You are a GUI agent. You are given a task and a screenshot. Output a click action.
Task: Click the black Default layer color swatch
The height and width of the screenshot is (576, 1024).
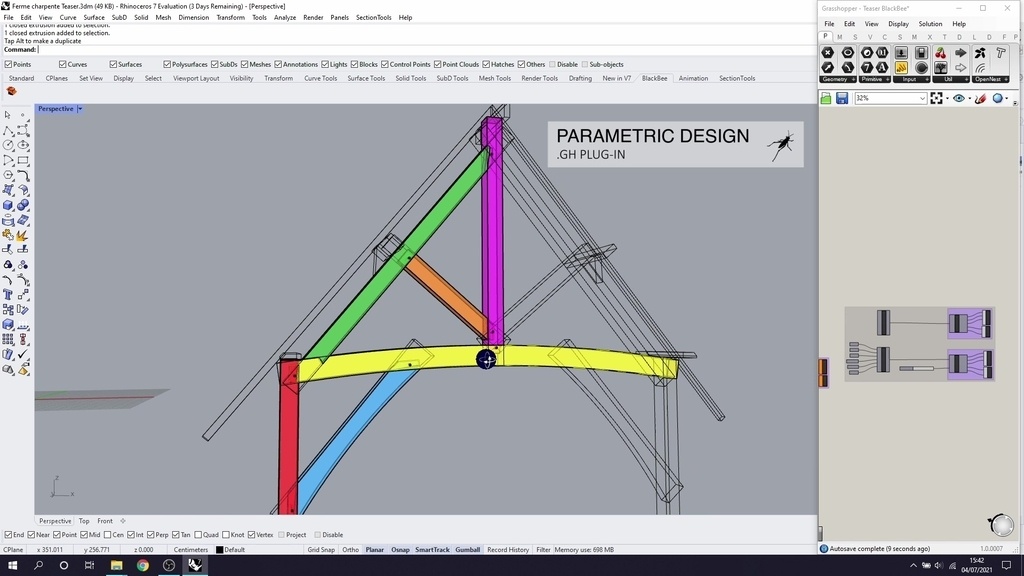tap(219, 550)
